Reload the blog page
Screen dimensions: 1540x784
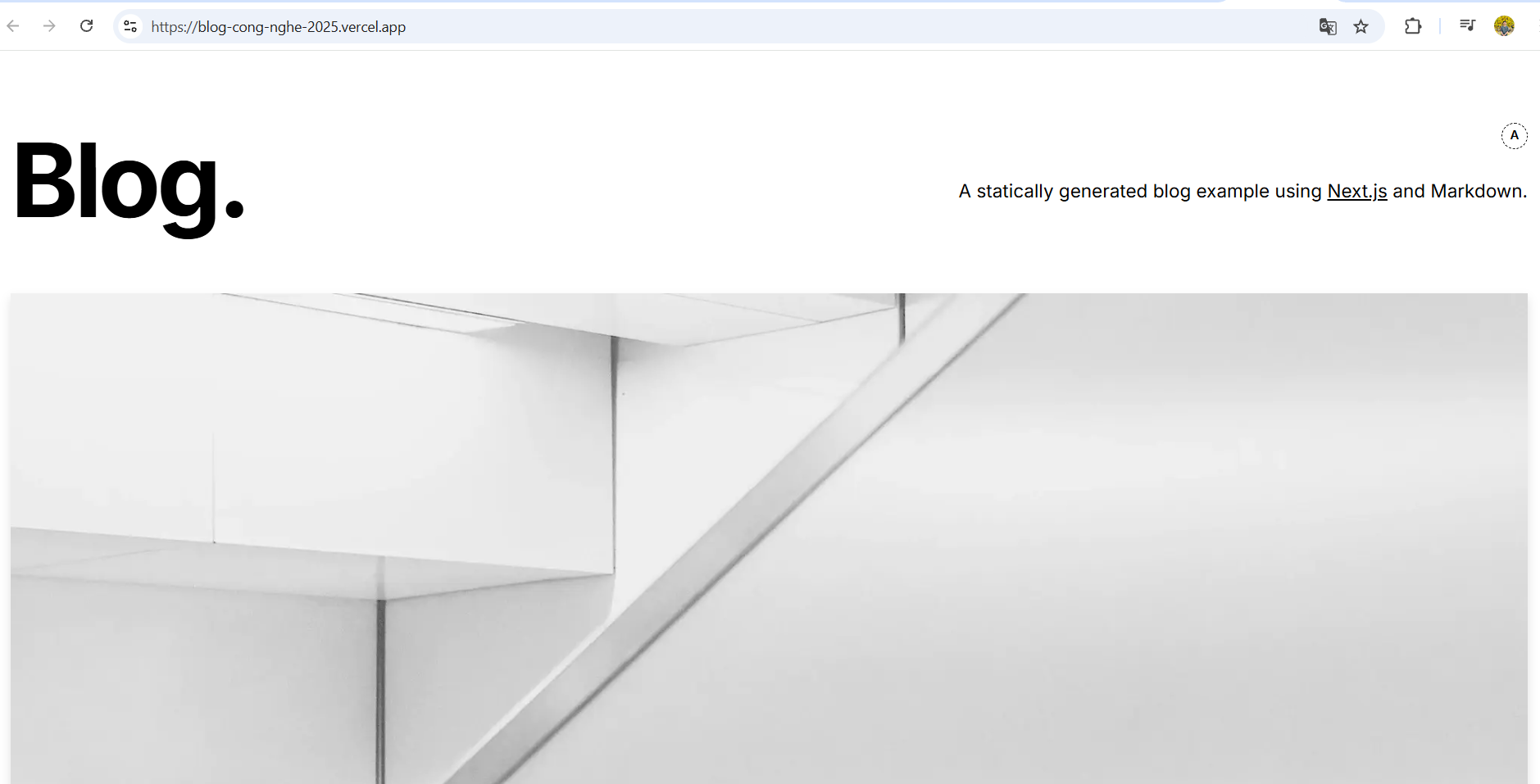(86, 26)
